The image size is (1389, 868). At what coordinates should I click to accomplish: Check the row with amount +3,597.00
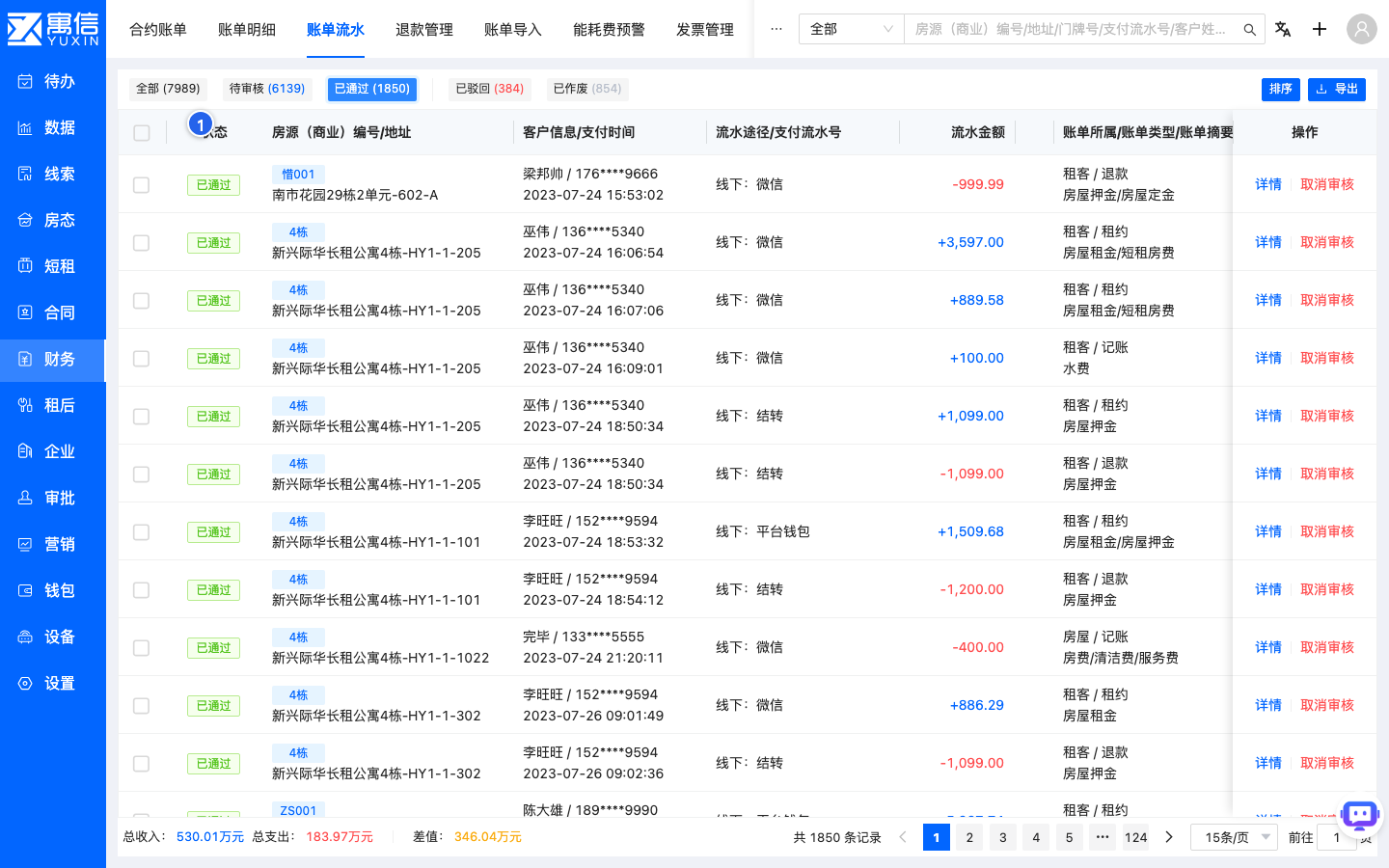(142, 242)
